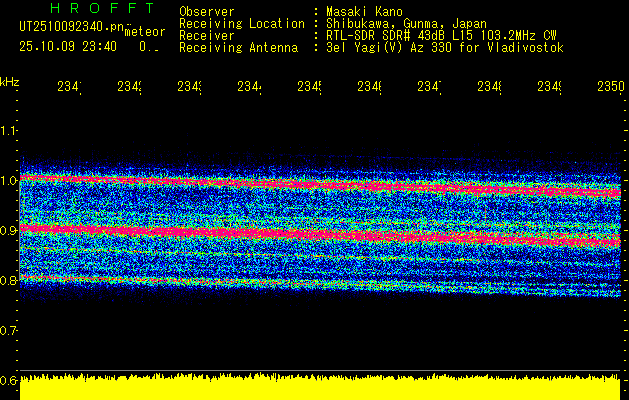Viewport: 629px width, 400px height.
Task: Click the 2342 time axis marker
Action: pos(130,87)
